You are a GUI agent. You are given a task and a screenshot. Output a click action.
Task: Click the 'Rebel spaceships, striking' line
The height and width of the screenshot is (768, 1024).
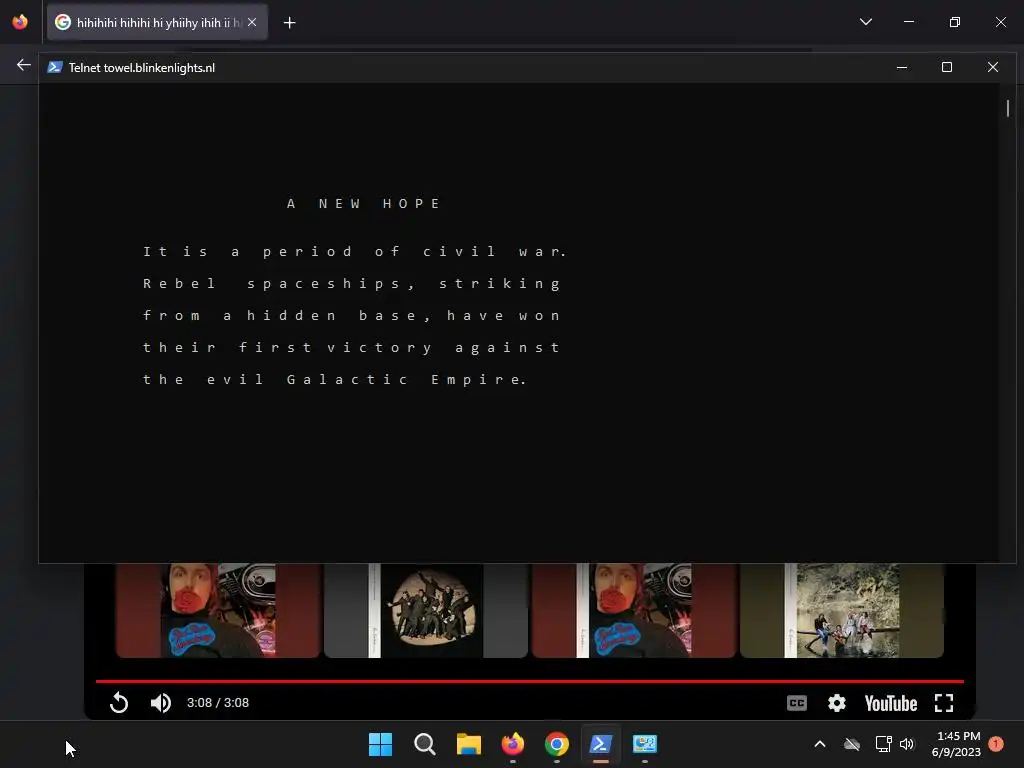[352, 283]
